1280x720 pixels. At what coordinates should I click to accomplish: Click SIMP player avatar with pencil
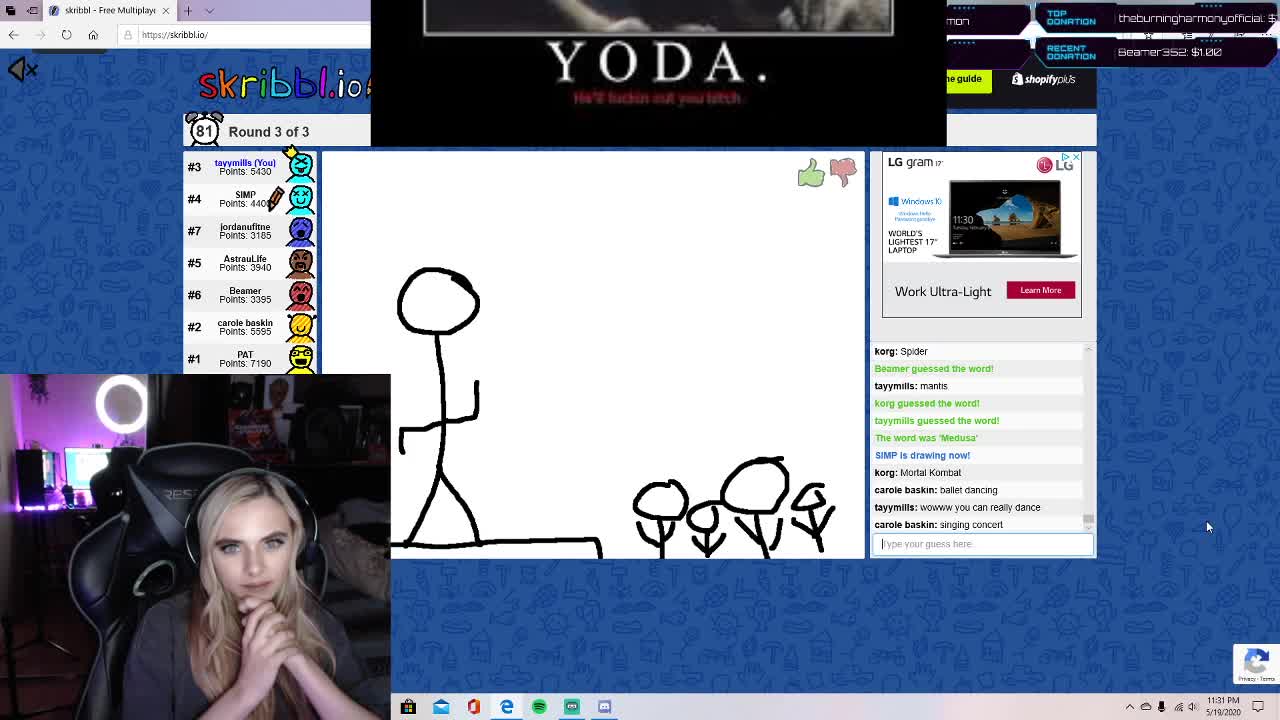[x=300, y=199]
